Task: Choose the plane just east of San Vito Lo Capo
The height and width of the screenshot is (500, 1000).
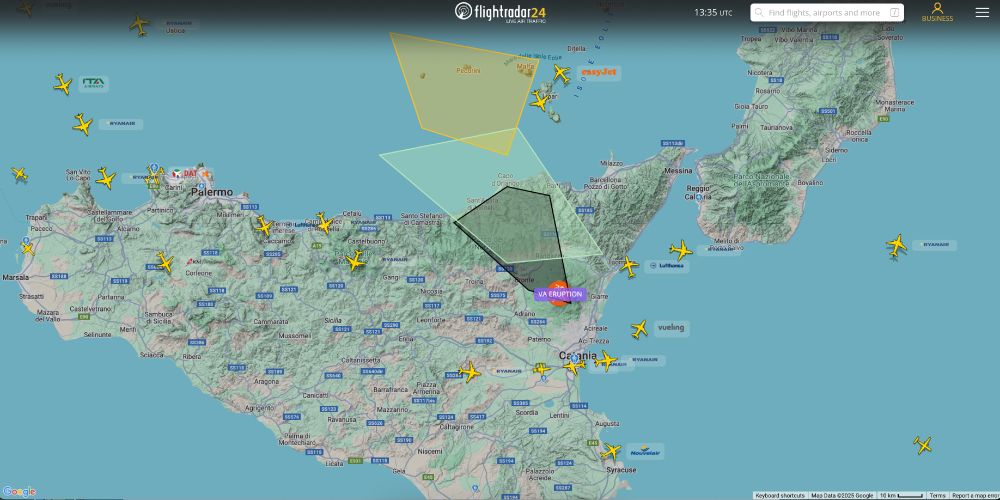Action: tap(105, 178)
